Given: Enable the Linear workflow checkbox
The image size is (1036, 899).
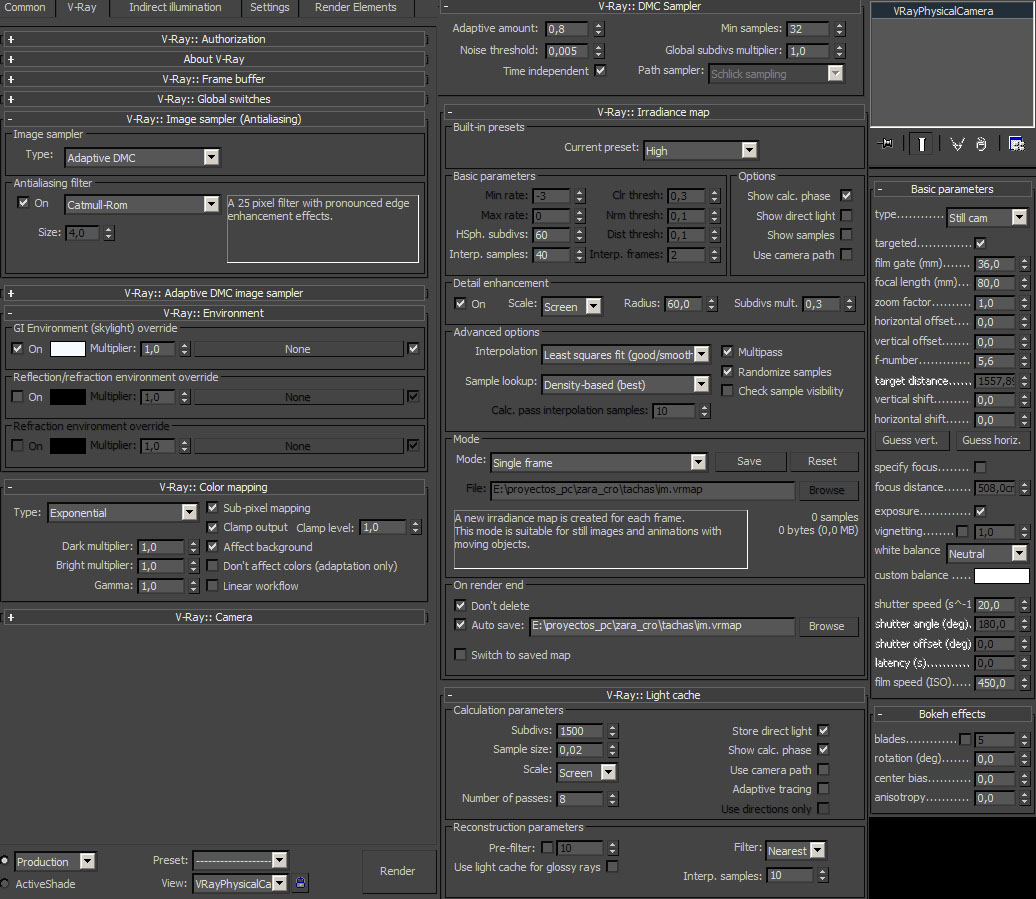Looking at the screenshot, I should coord(212,585).
